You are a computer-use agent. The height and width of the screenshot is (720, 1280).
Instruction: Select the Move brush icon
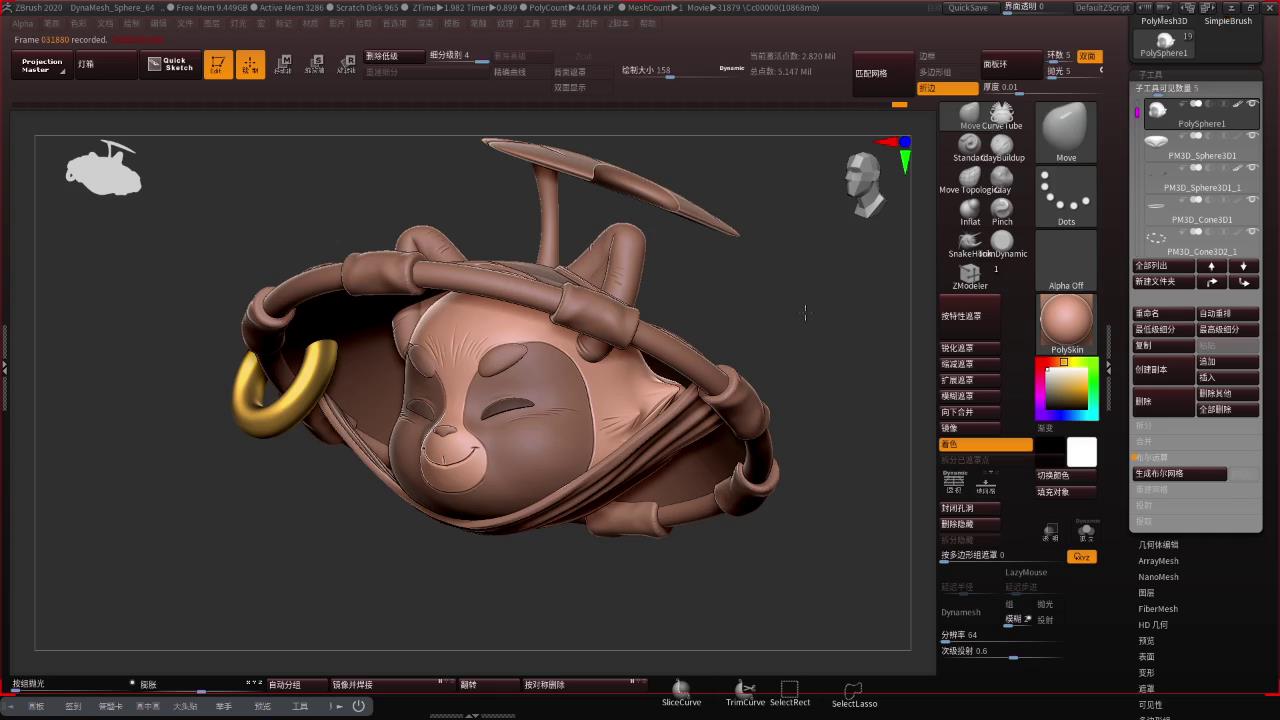tap(969, 113)
